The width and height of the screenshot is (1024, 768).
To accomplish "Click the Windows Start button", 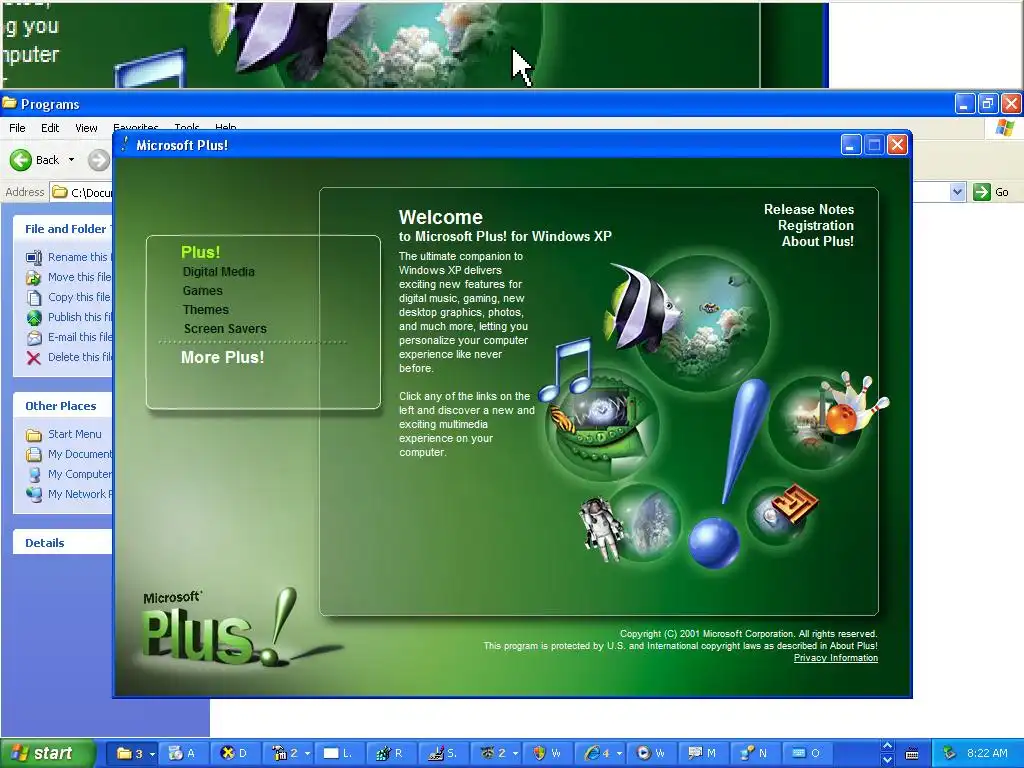I will tap(47, 754).
